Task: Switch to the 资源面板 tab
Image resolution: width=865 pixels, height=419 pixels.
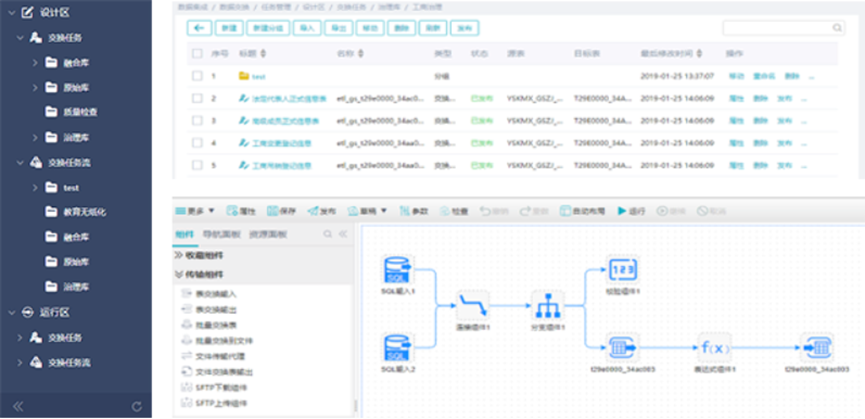Action: [268, 234]
